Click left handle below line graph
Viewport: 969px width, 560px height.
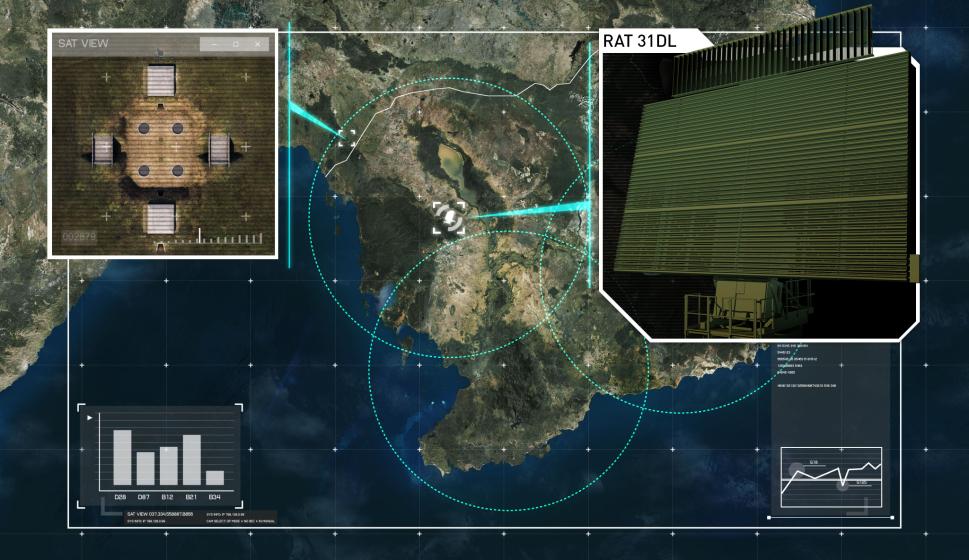click(x=768, y=518)
